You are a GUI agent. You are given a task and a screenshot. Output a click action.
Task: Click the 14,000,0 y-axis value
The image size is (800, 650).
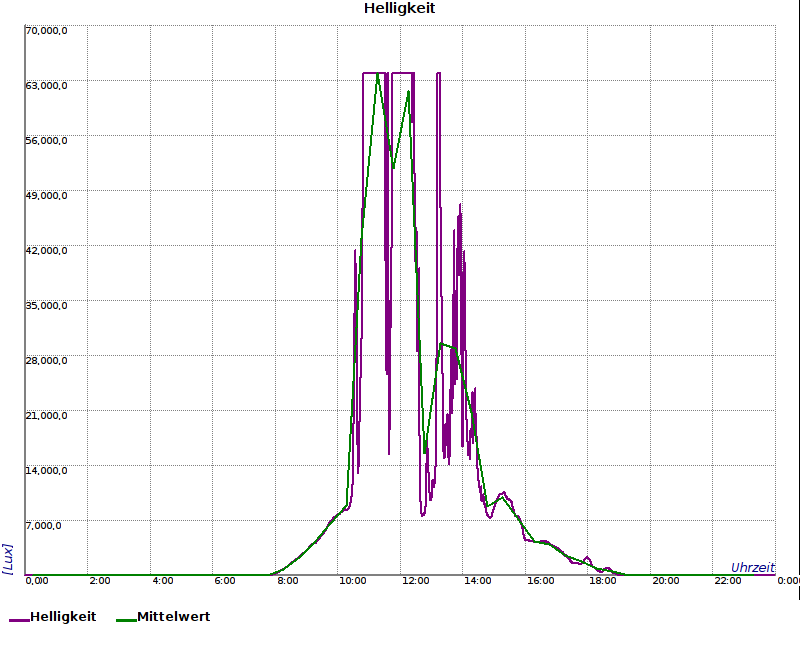coord(46,470)
